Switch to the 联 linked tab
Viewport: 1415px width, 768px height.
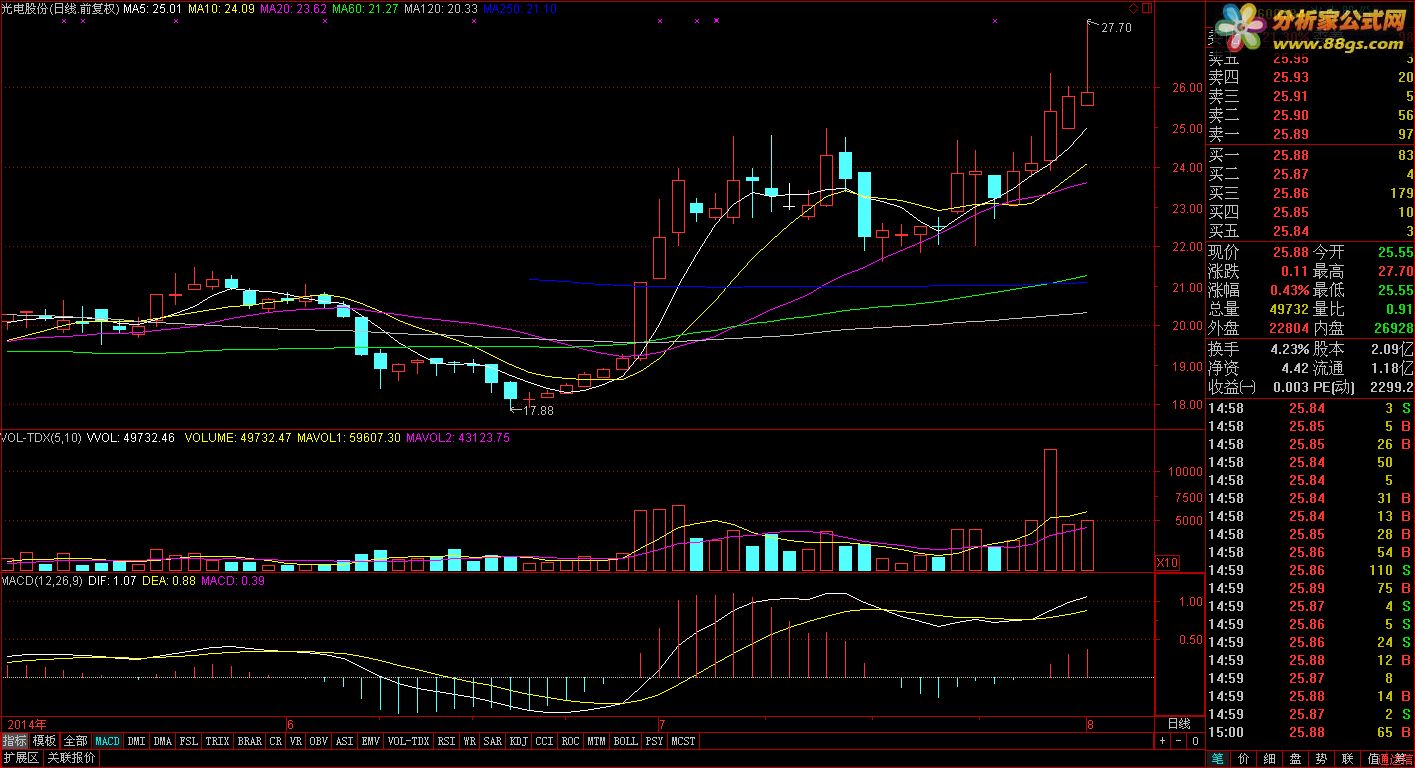[1347, 758]
